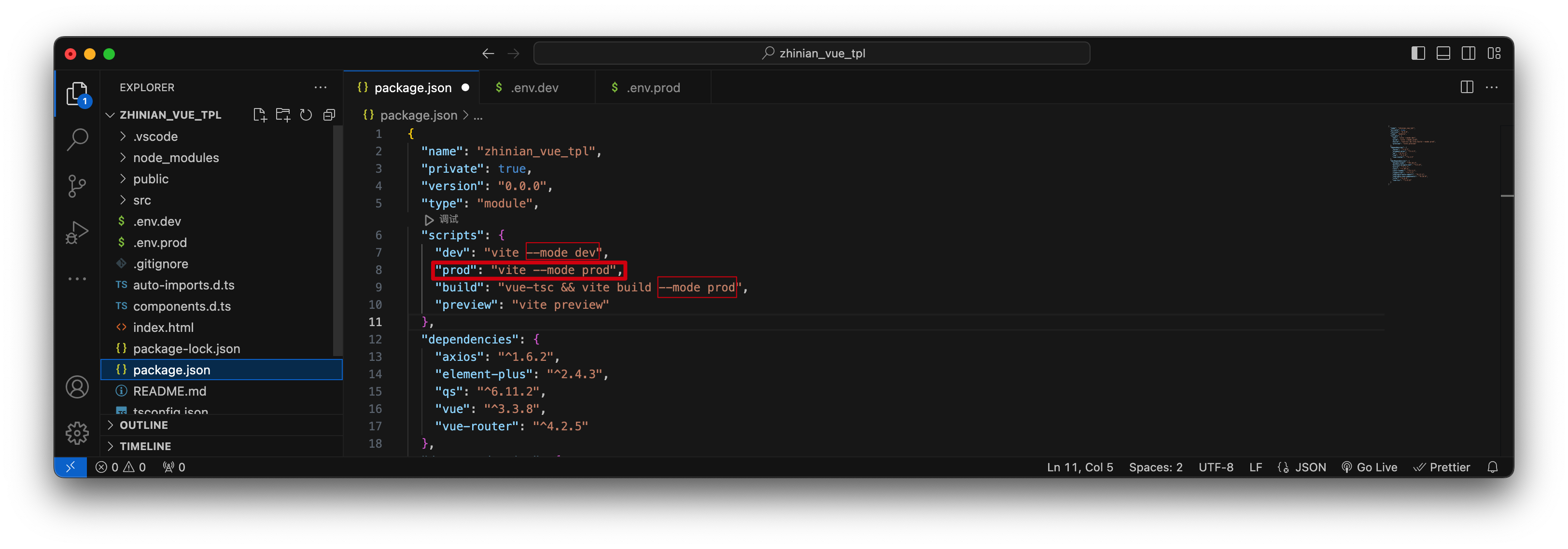Open the Accounts icon

[77, 387]
